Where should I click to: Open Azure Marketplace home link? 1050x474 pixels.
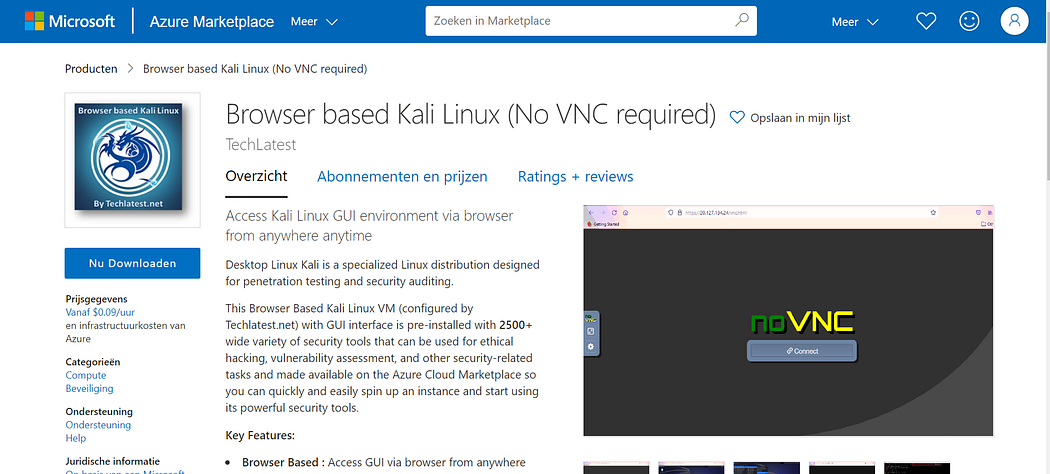[212, 21]
